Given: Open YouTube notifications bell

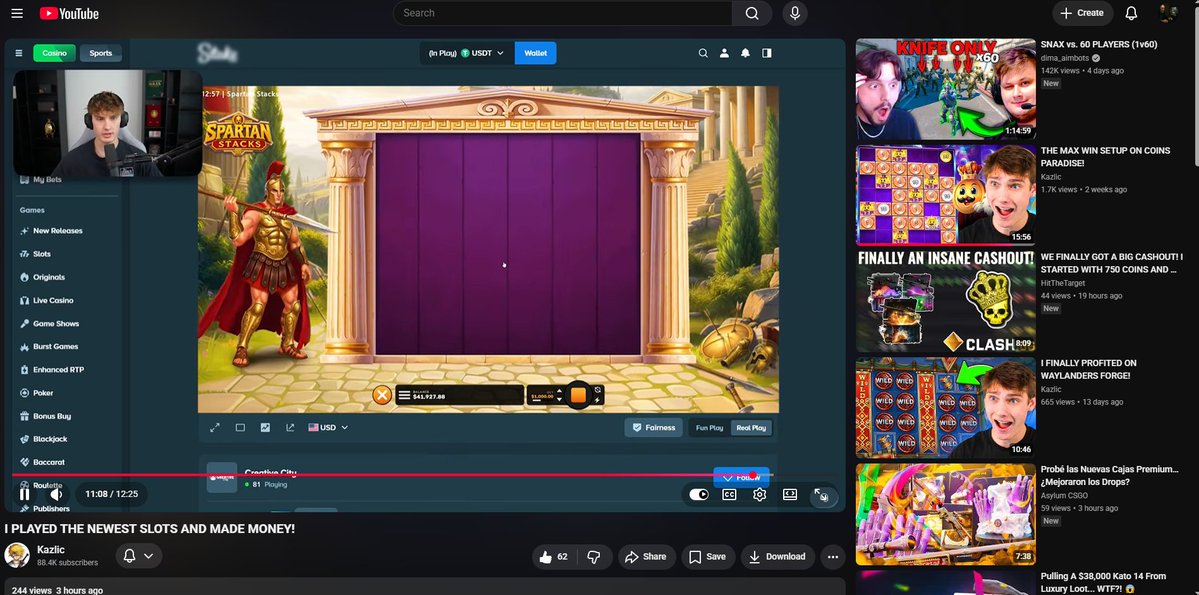Looking at the screenshot, I should [x=1131, y=13].
